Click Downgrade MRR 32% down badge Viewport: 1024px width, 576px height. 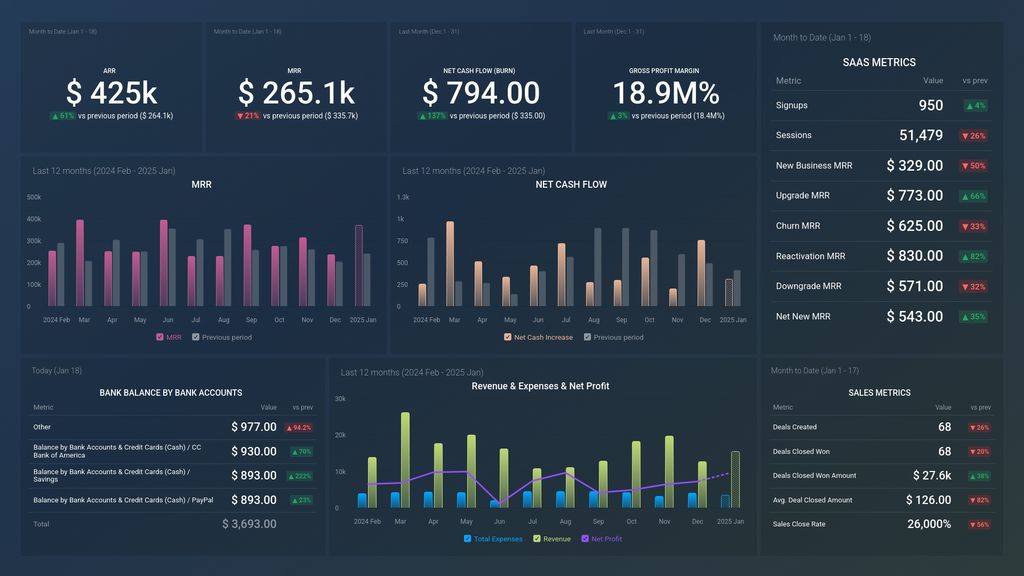[973, 287]
